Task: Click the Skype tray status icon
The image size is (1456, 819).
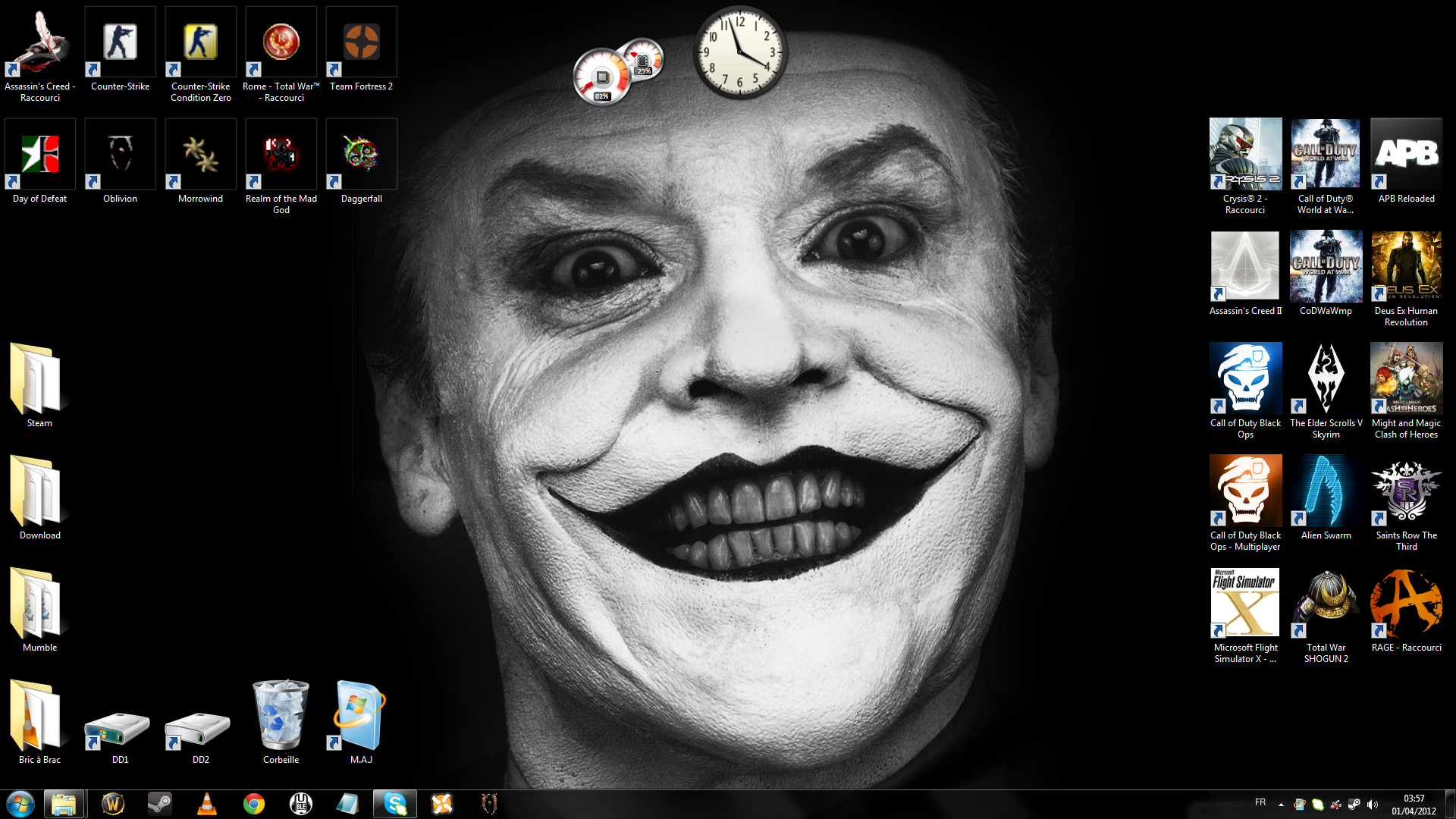Action: tap(1318, 805)
